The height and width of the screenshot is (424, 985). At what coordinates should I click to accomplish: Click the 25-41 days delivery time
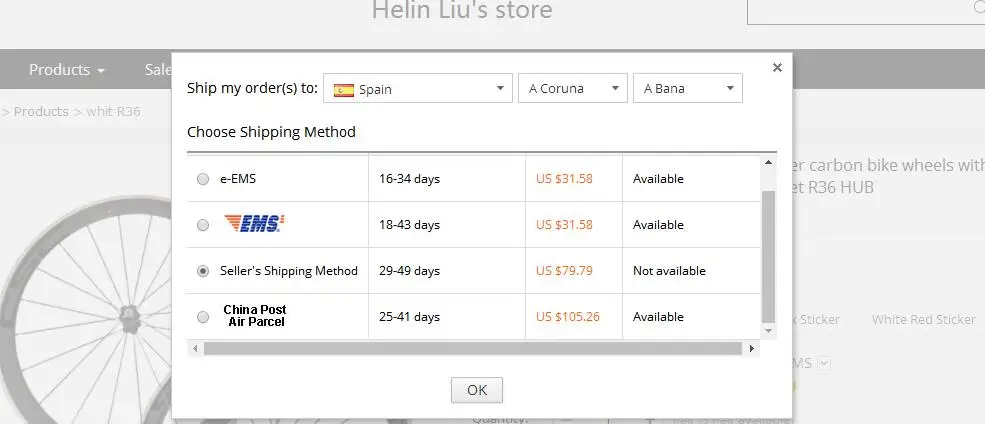pos(410,317)
